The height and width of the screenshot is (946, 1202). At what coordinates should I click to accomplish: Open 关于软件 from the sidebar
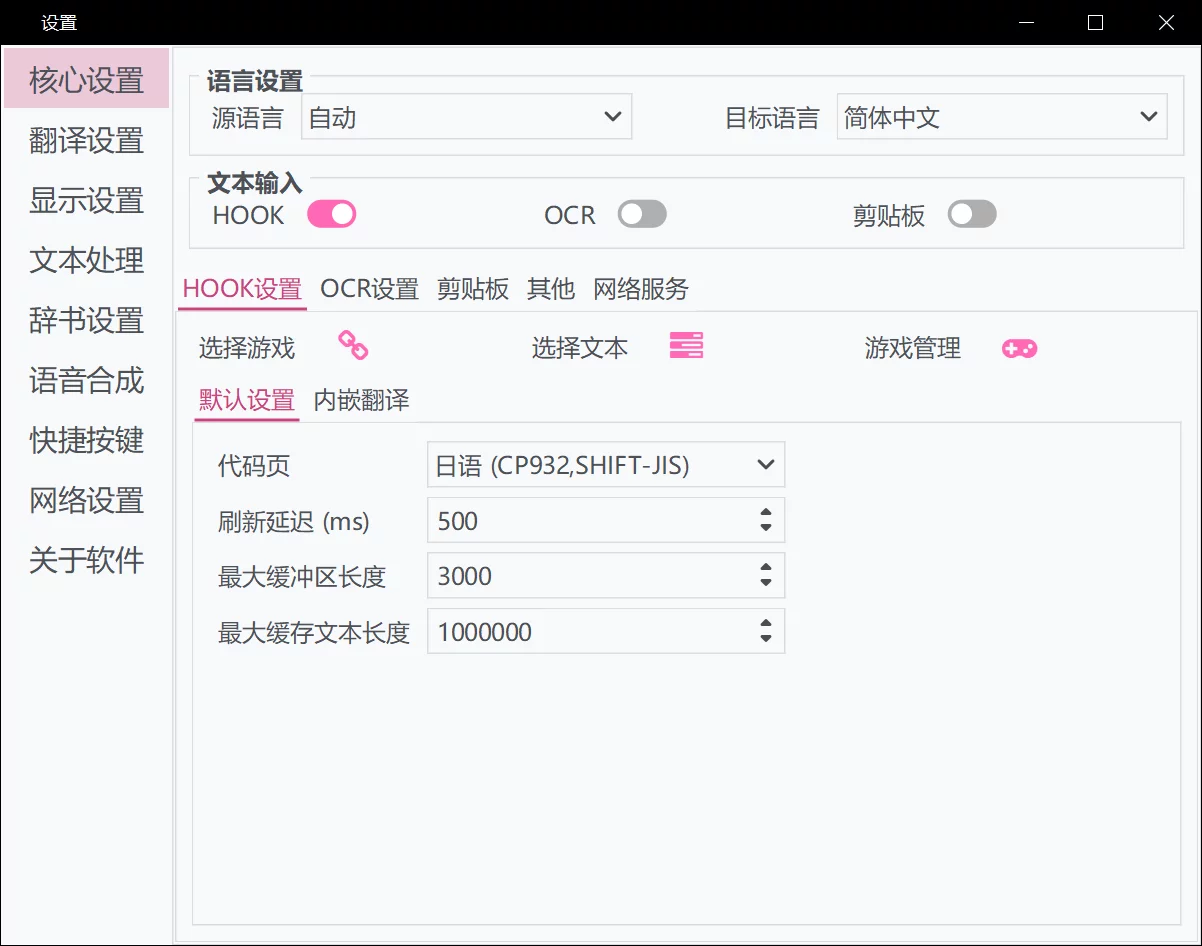(85, 560)
